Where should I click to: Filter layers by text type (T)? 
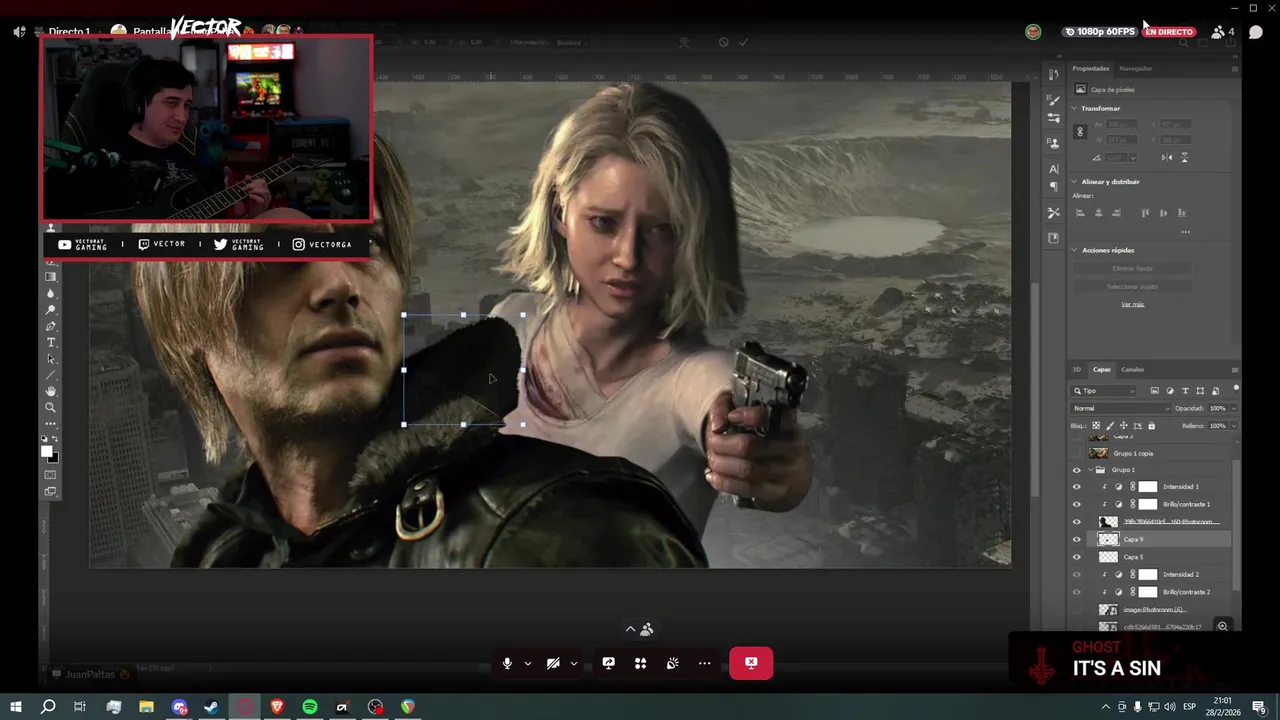point(1185,391)
